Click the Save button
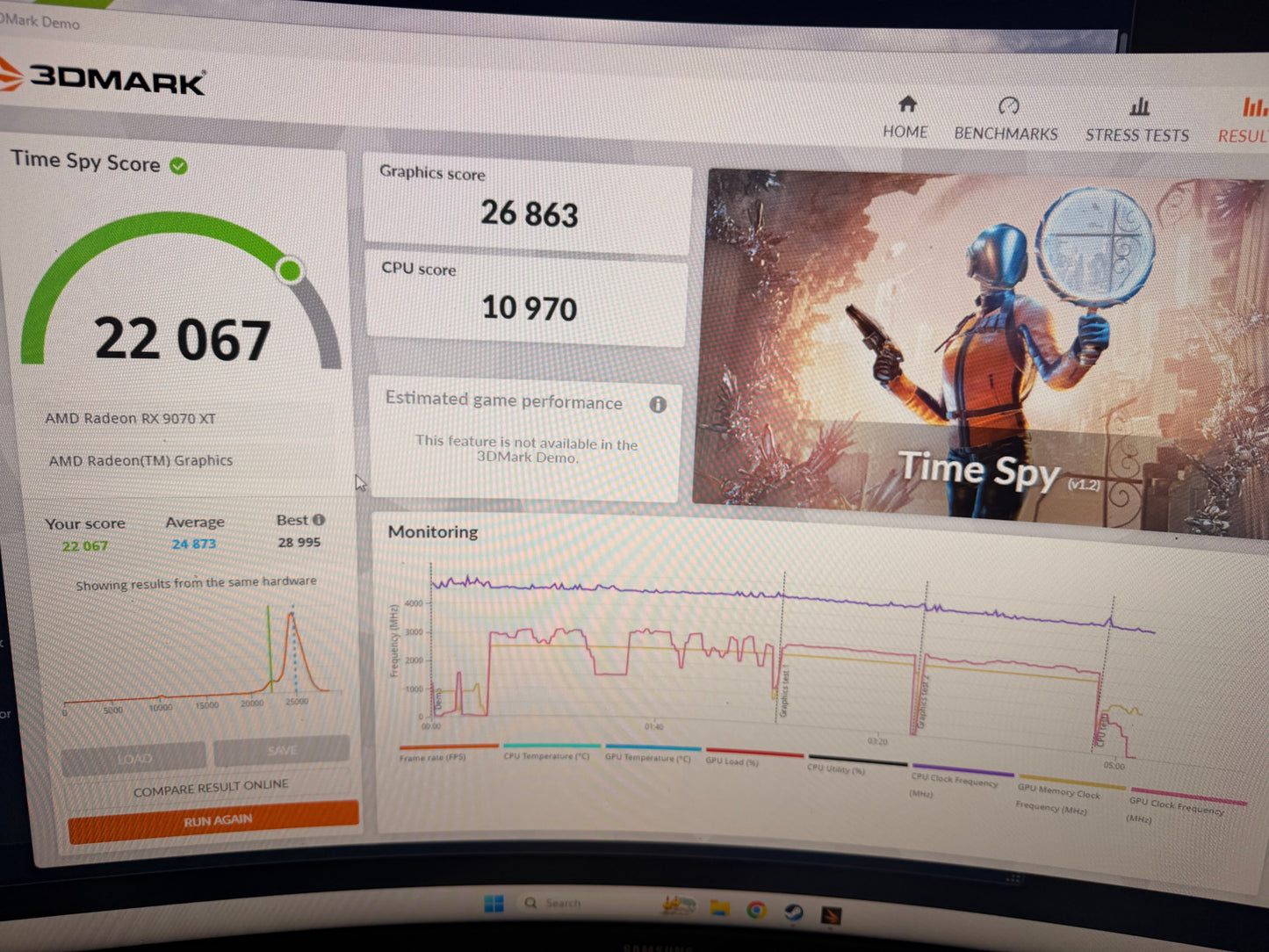1269x952 pixels. click(281, 750)
